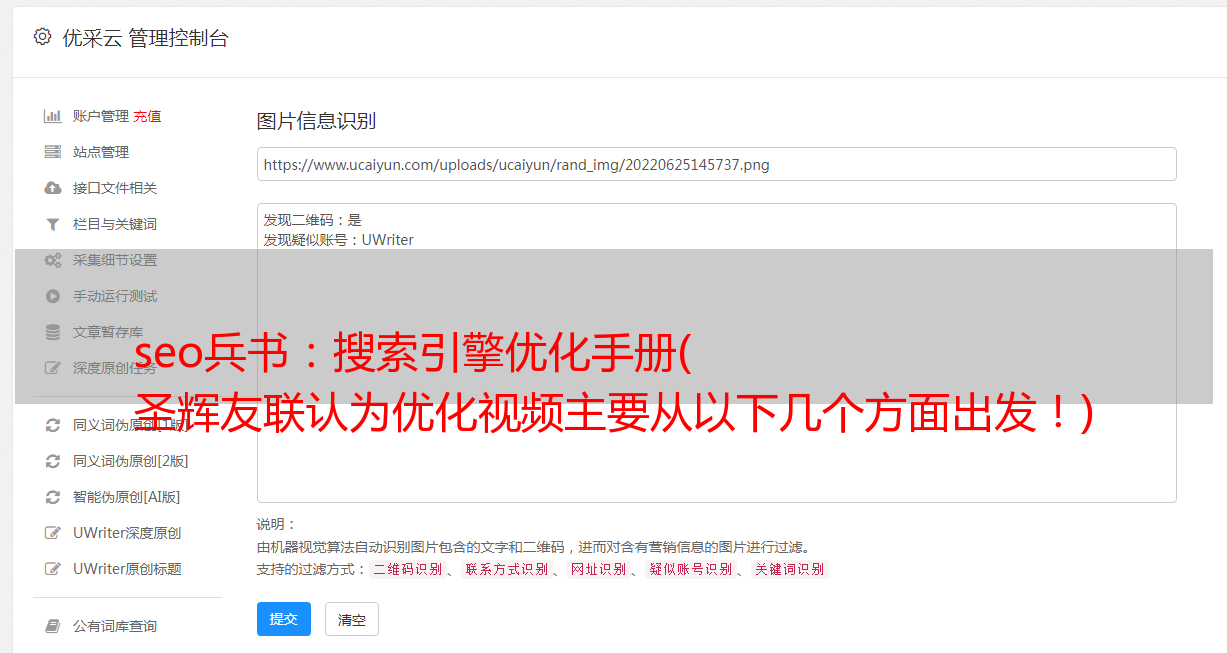Click the 发现疑似账号：UWriter result line
Viewport: 1227px width, 653px height.
click(x=339, y=240)
